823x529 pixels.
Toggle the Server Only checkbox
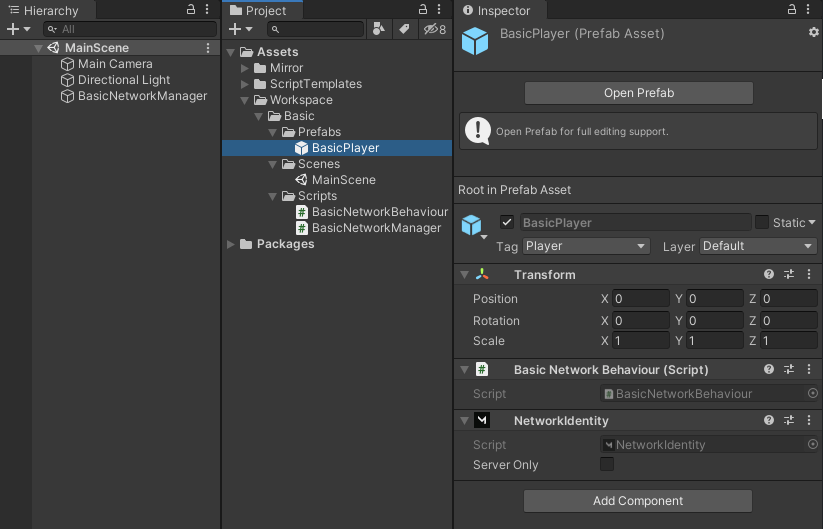[x=607, y=464]
